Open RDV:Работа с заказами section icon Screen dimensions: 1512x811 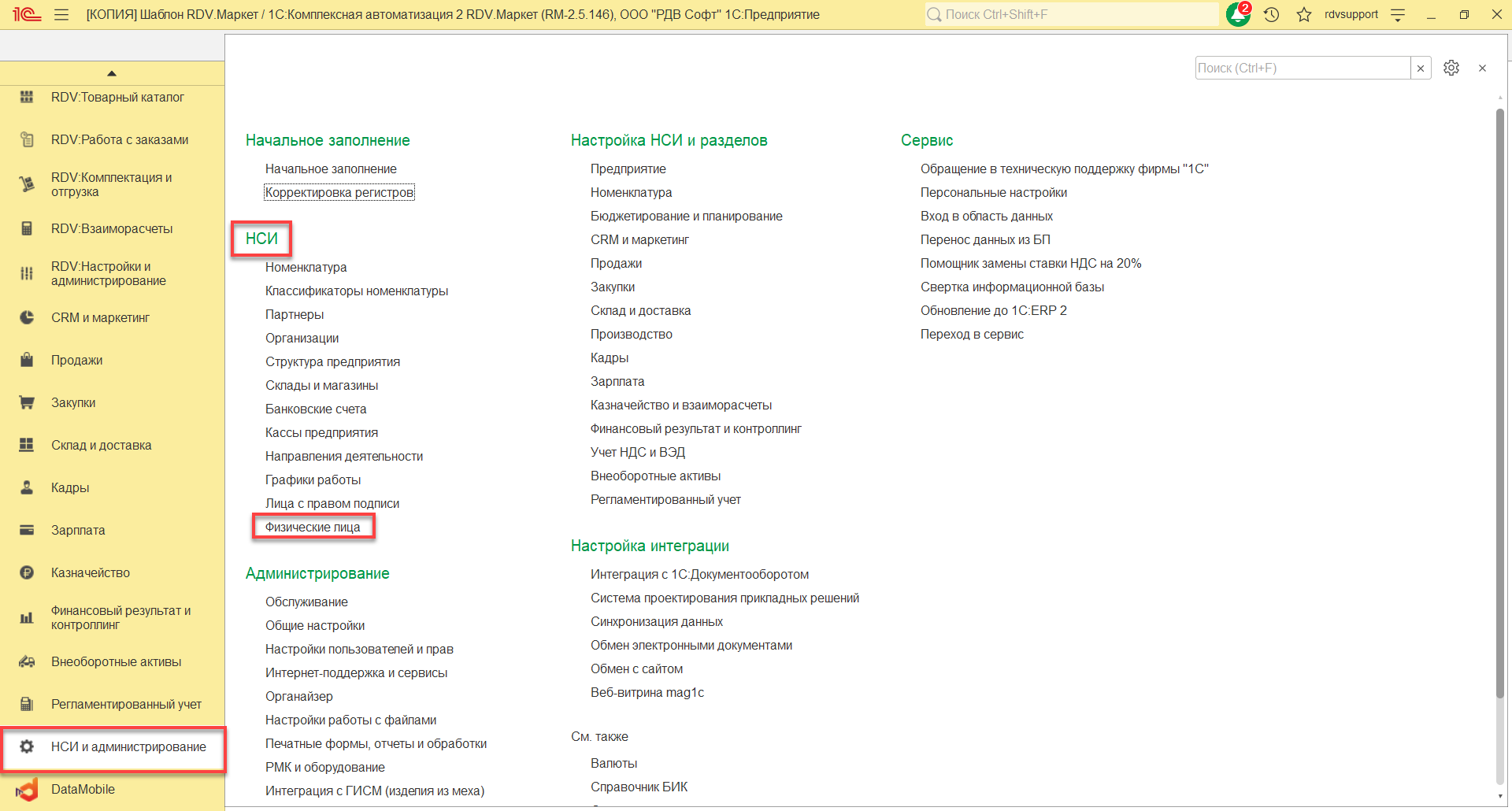[27, 139]
